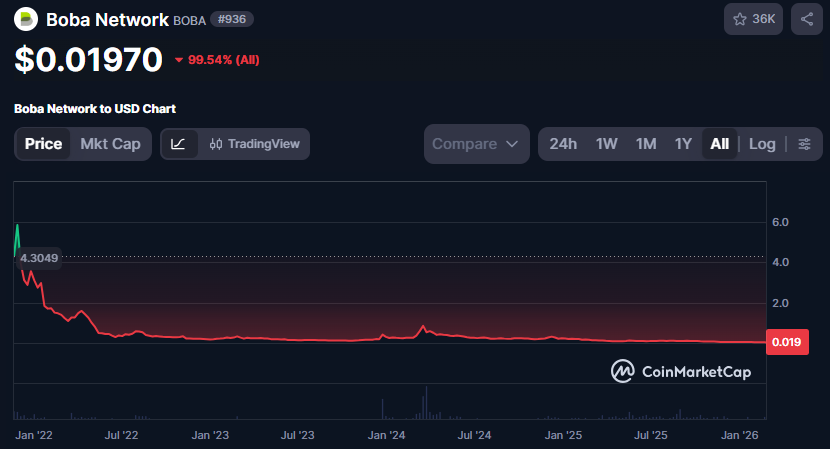Click the red price-change down arrow
The image size is (830, 449).
pyautogui.click(x=179, y=60)
